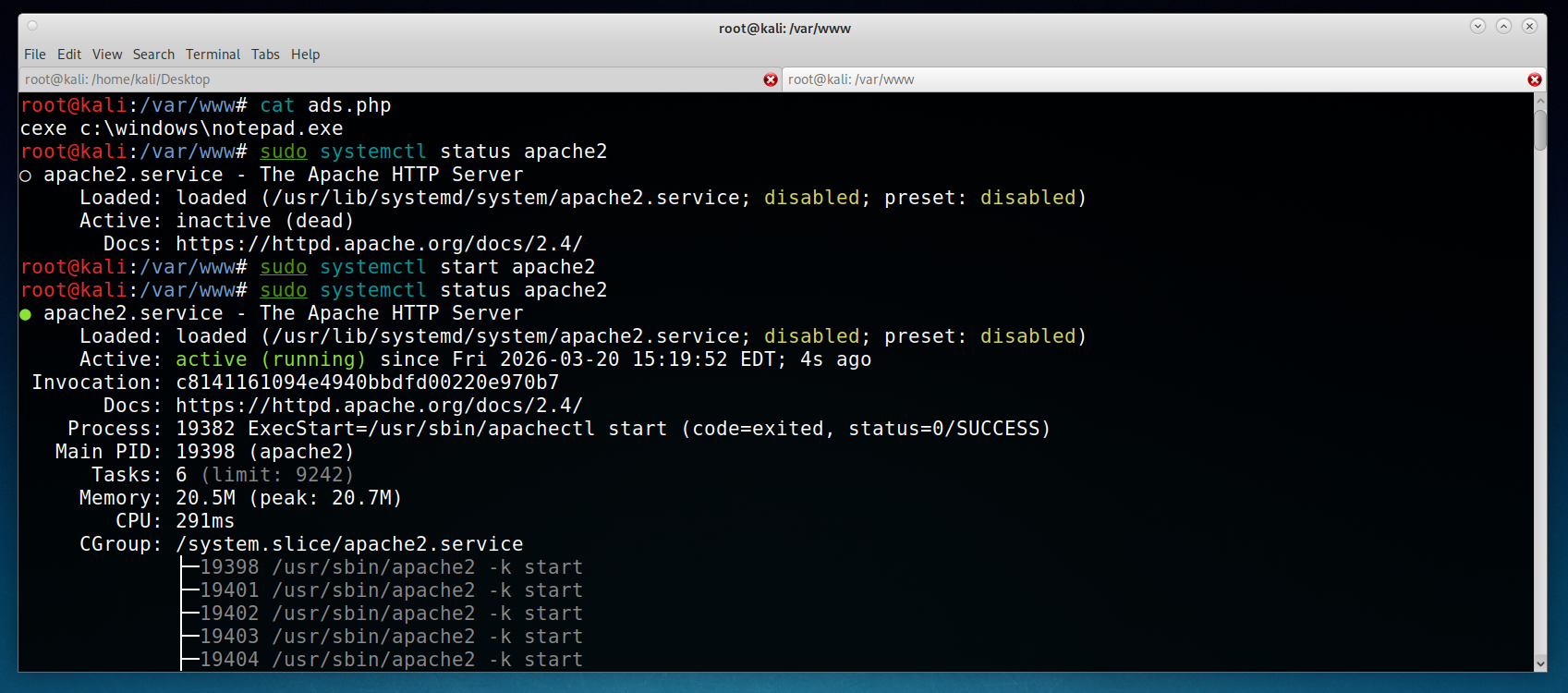Open the Tabs menu
The width and height of the screenshot is (1568, 693).
point(265,55)
